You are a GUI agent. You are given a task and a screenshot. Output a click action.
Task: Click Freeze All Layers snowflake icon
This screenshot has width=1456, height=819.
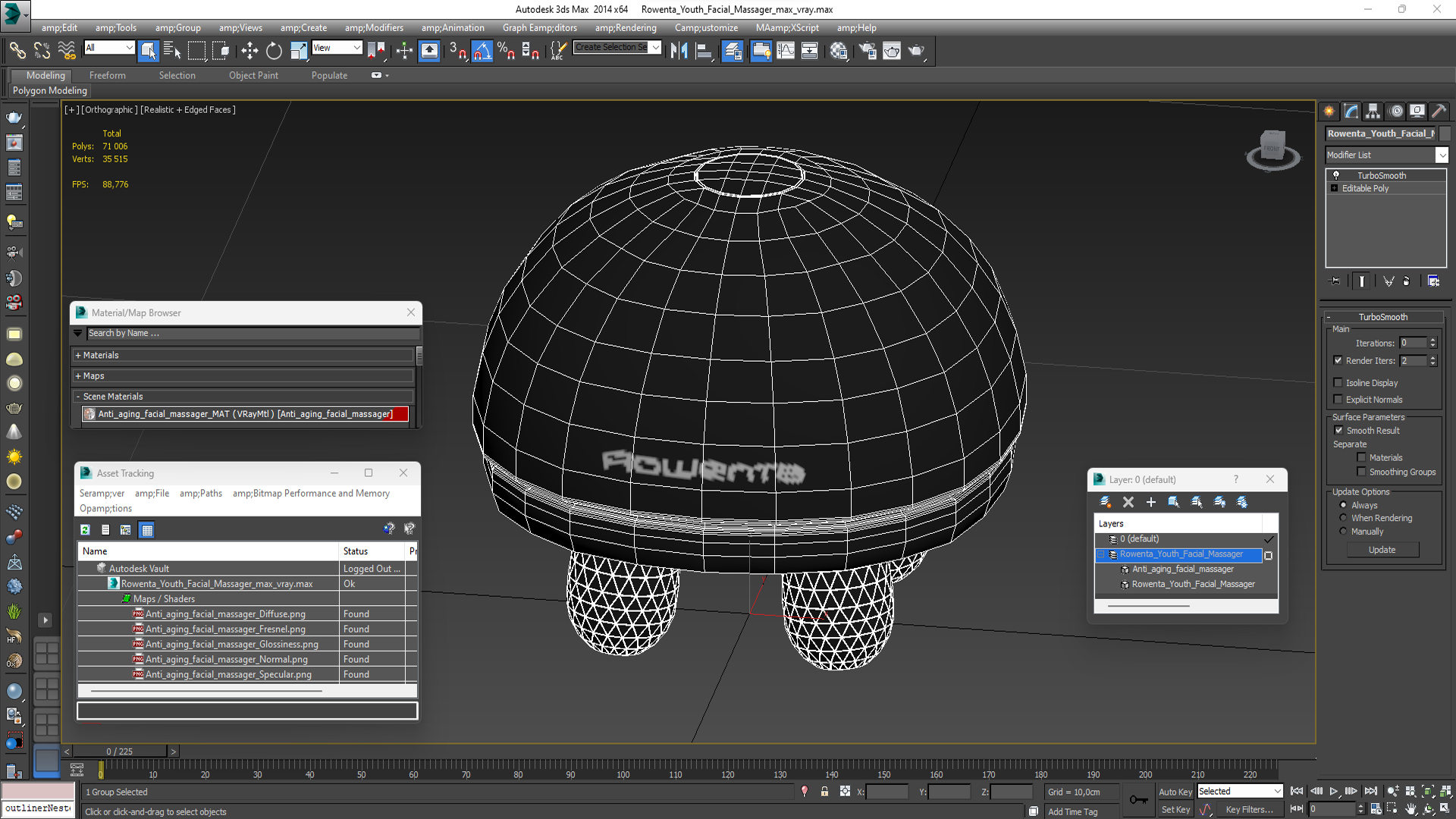[x=1242, y=502]
